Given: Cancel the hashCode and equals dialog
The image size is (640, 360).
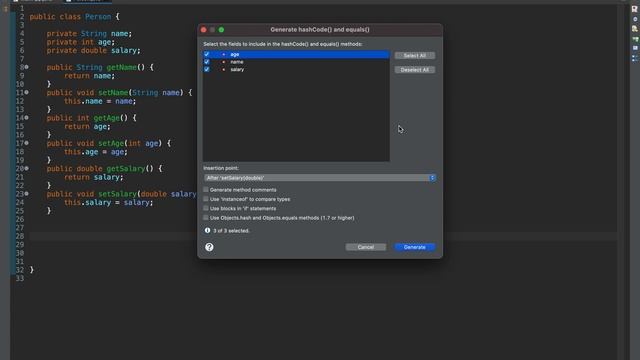Looking at the screenshot, I should tap(366, 247).
